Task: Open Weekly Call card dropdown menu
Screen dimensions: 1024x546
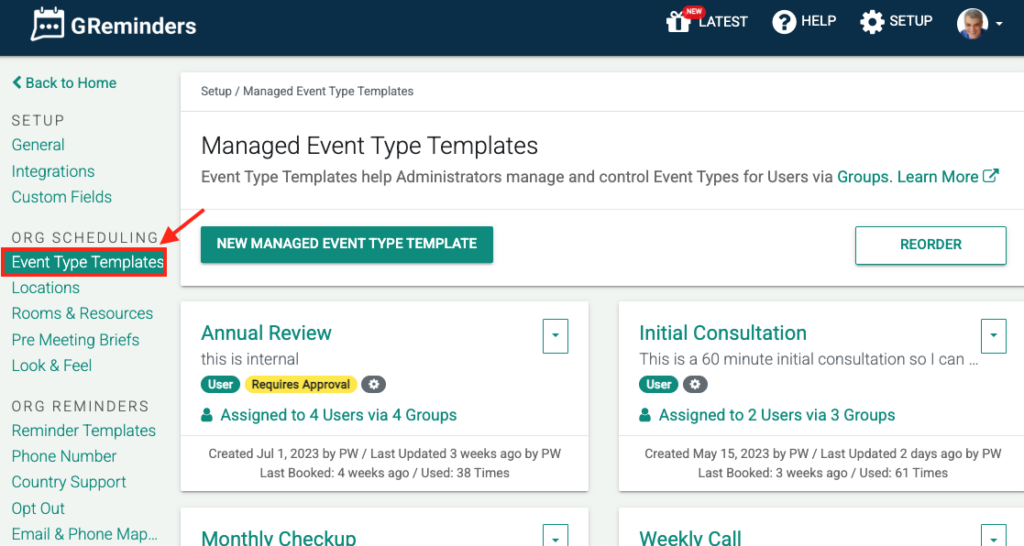Action: [x=993, y=536]
